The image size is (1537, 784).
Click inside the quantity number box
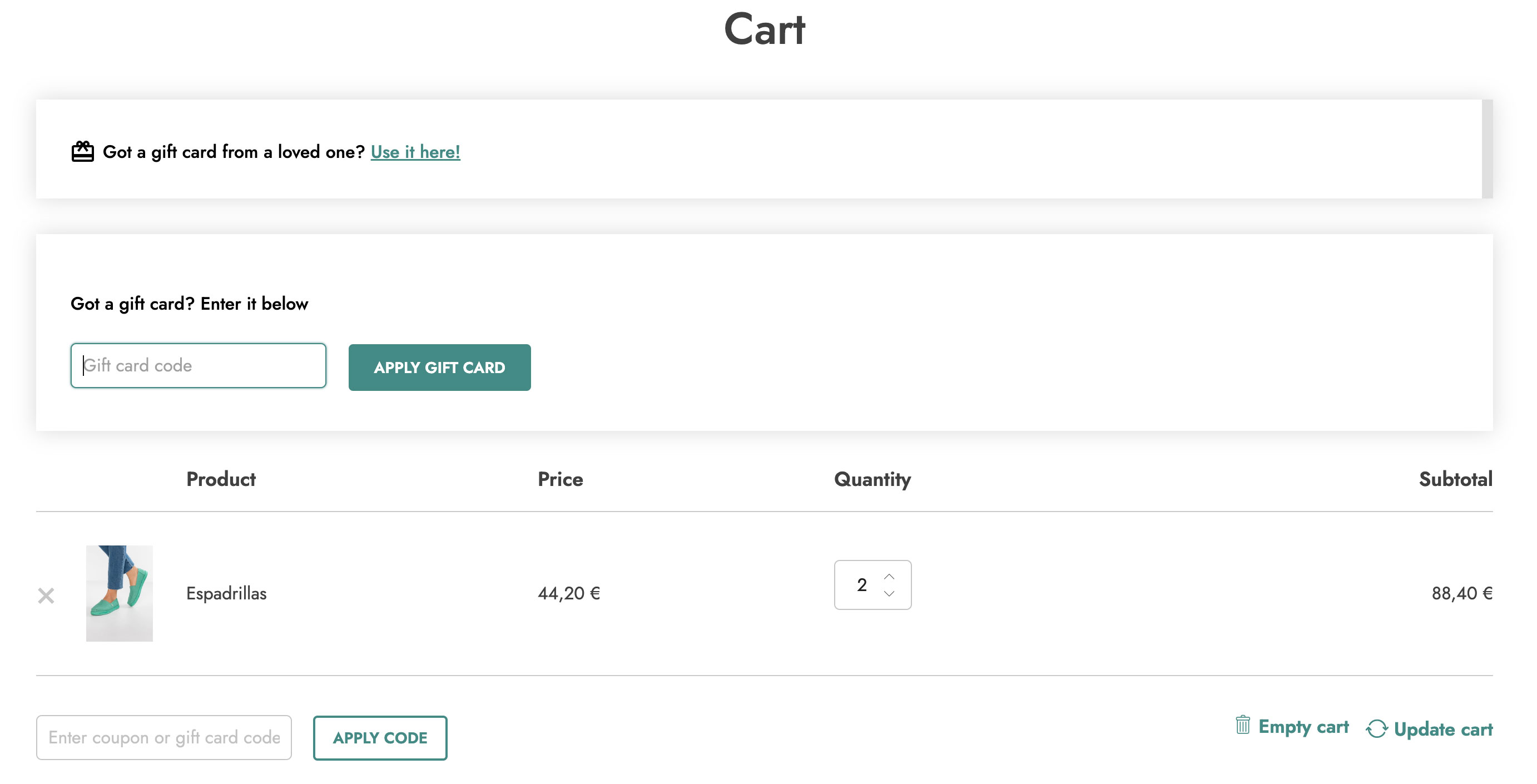point(861,585)
